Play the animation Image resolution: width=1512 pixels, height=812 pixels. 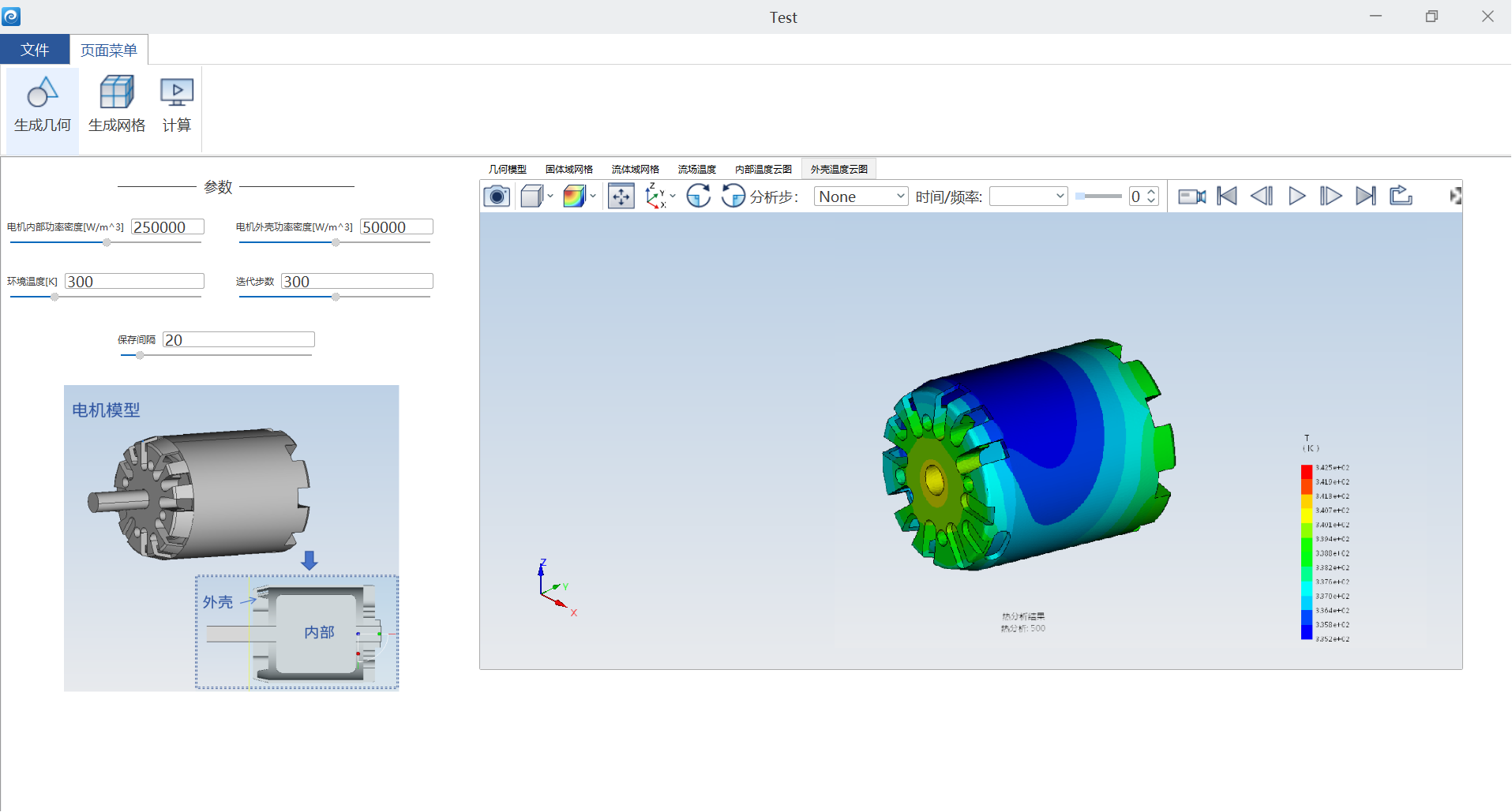[x=1296, y=196]
